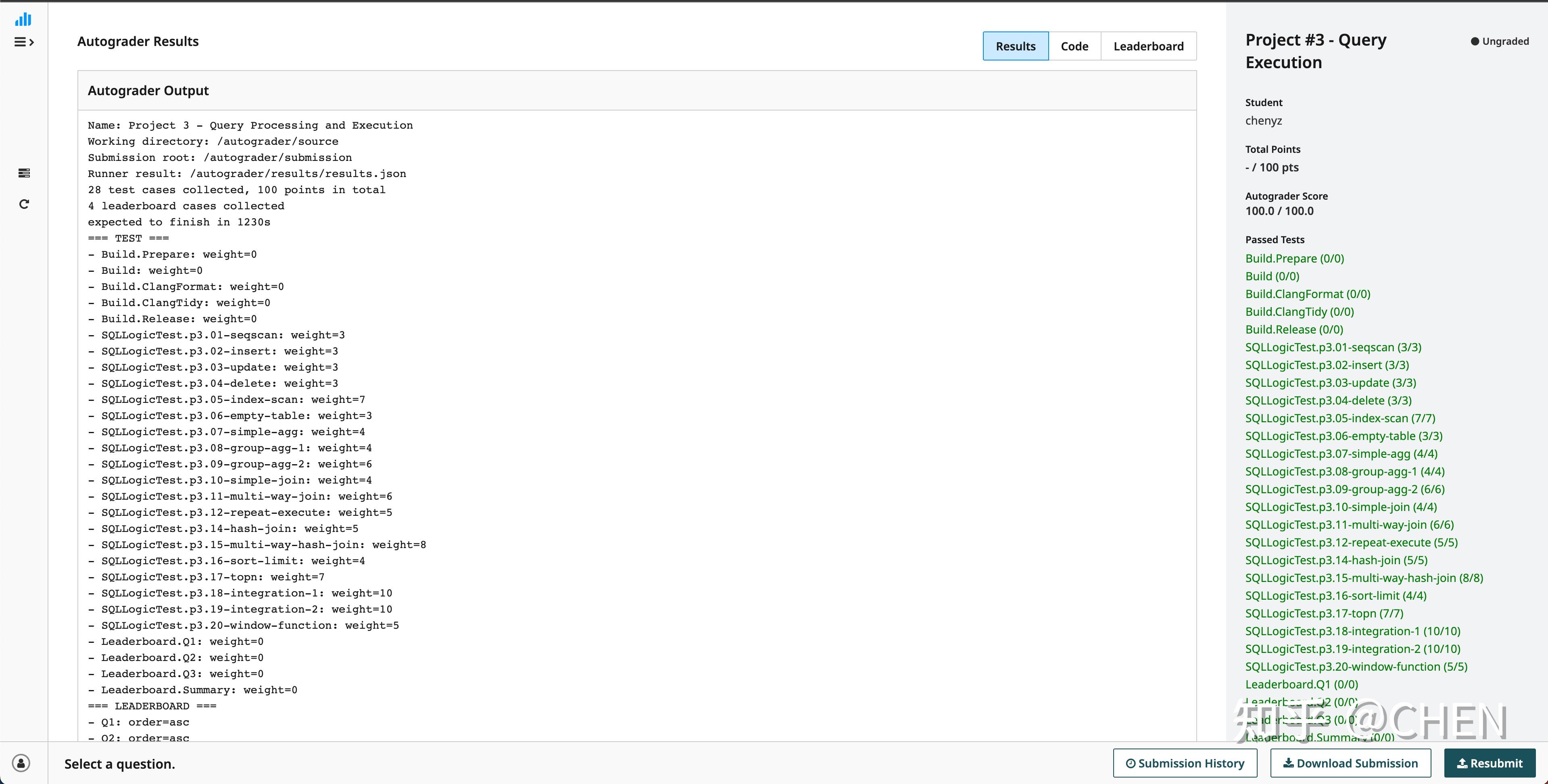Click the Download Submission button

pos(1350,763)
